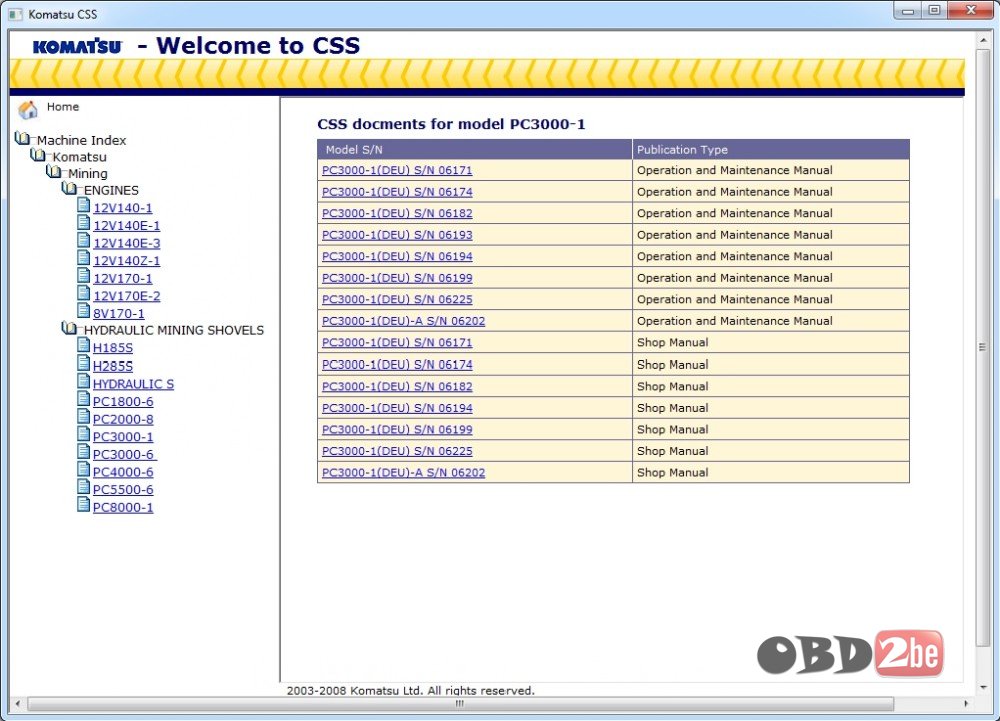The height and width of the screenshot is (721, 1000).
Task: Click the document icon beside HYDRAULIC S
Action: (84, 381)
